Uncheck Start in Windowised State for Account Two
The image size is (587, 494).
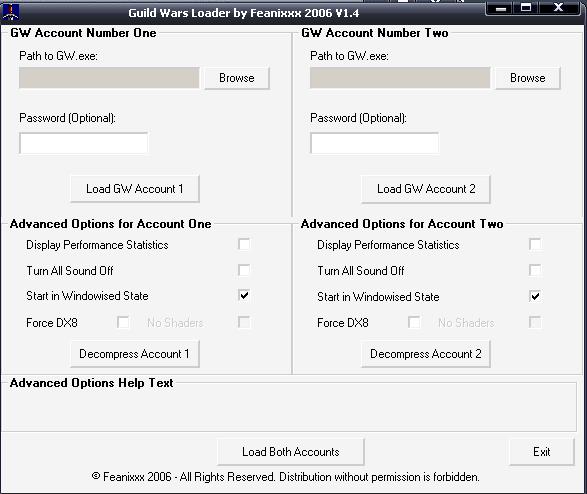point(535,296)
